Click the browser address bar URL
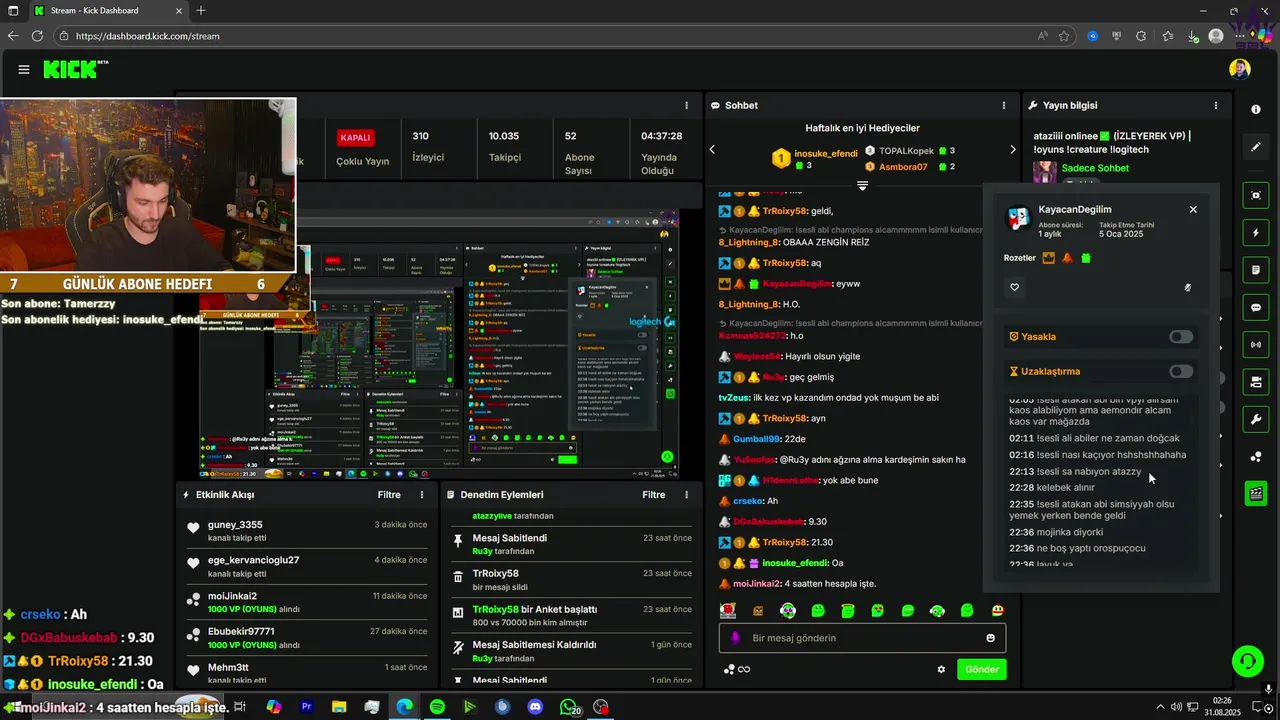Image resolution: width=1280 pixels, height=720 pixels. coord(148,36)
